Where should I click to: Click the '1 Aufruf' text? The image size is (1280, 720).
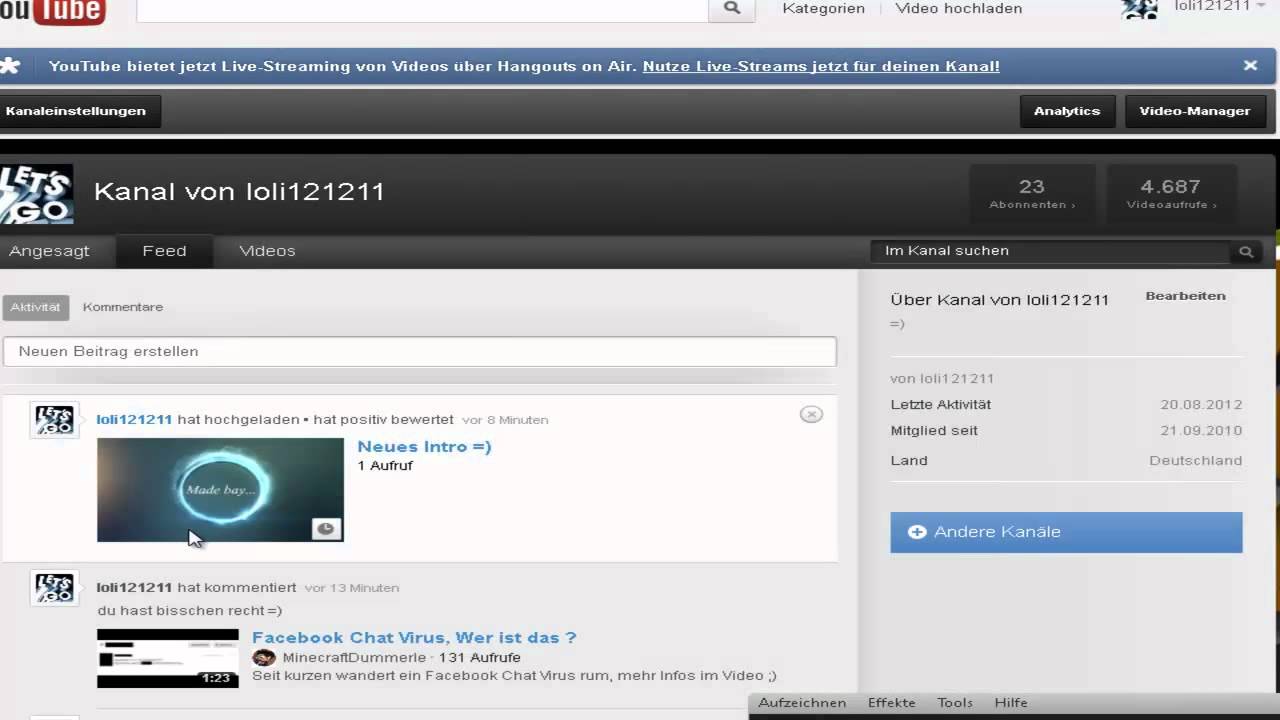tap(385, 466)
